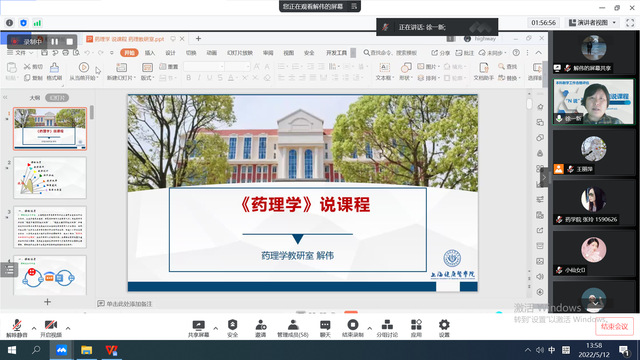Screen dimensions: 640x360
Task: Expand video options arrow
Action: click(x=68, y=328)
